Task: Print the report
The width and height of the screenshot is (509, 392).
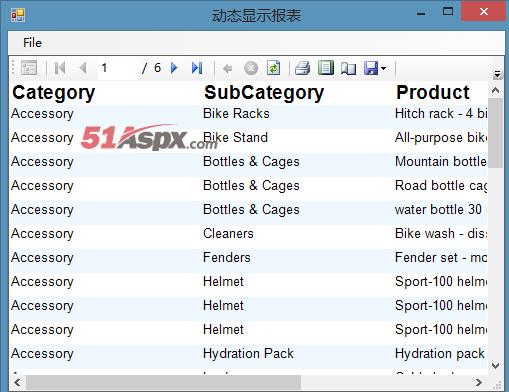Action: tap(303, 68)
